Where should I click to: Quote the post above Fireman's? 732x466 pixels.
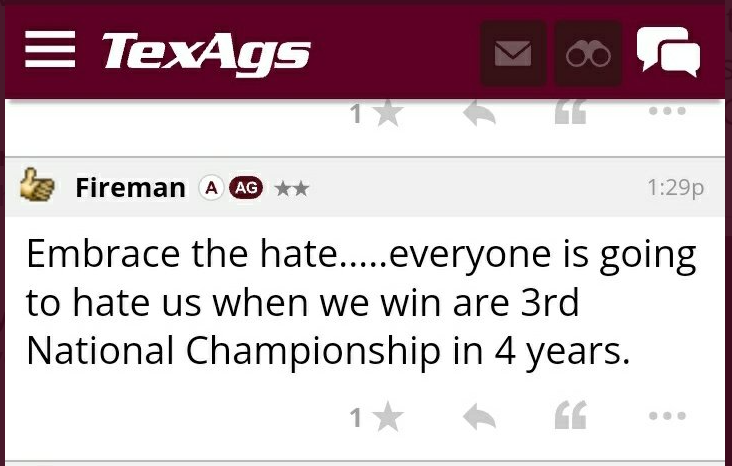571,113
